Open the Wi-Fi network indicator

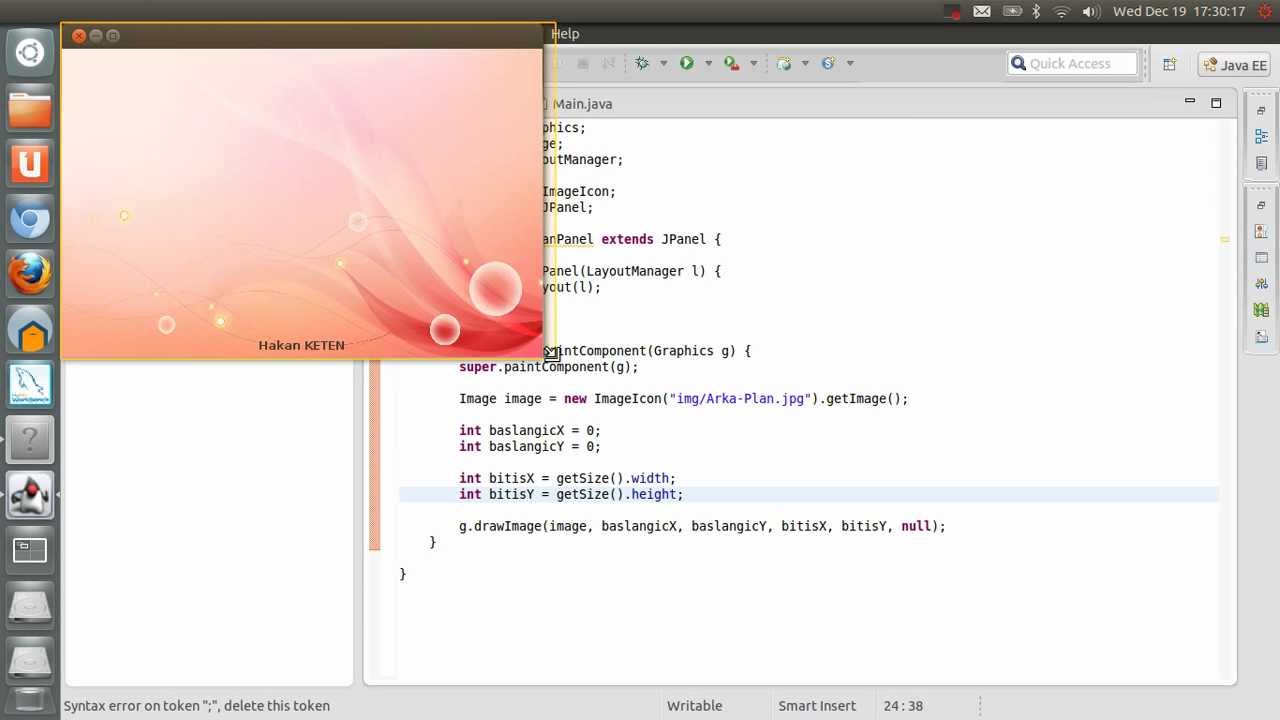pos(1062,12)
